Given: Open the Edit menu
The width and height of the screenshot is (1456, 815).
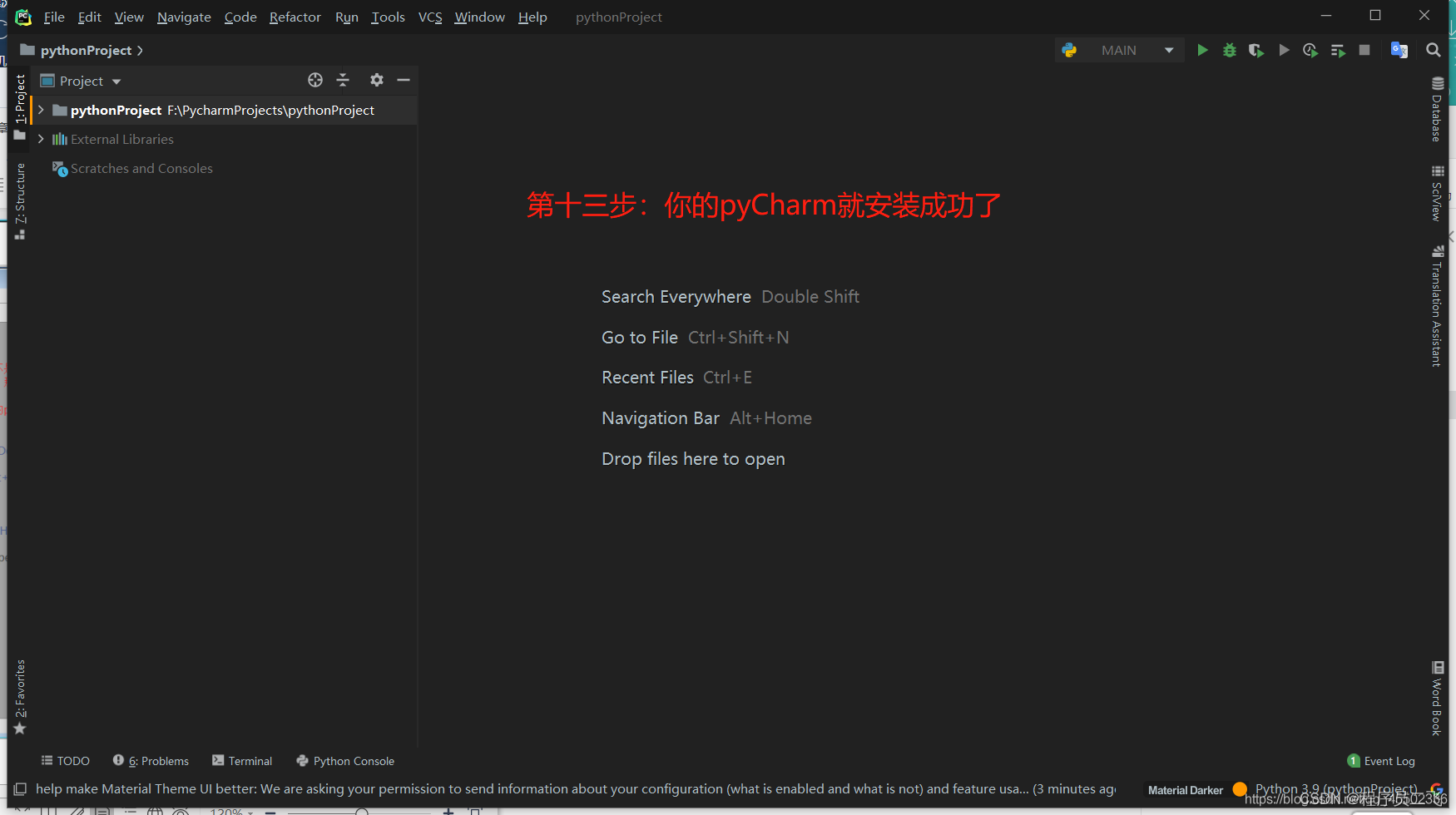Looking at the screenshot, I should coord(89,17).
